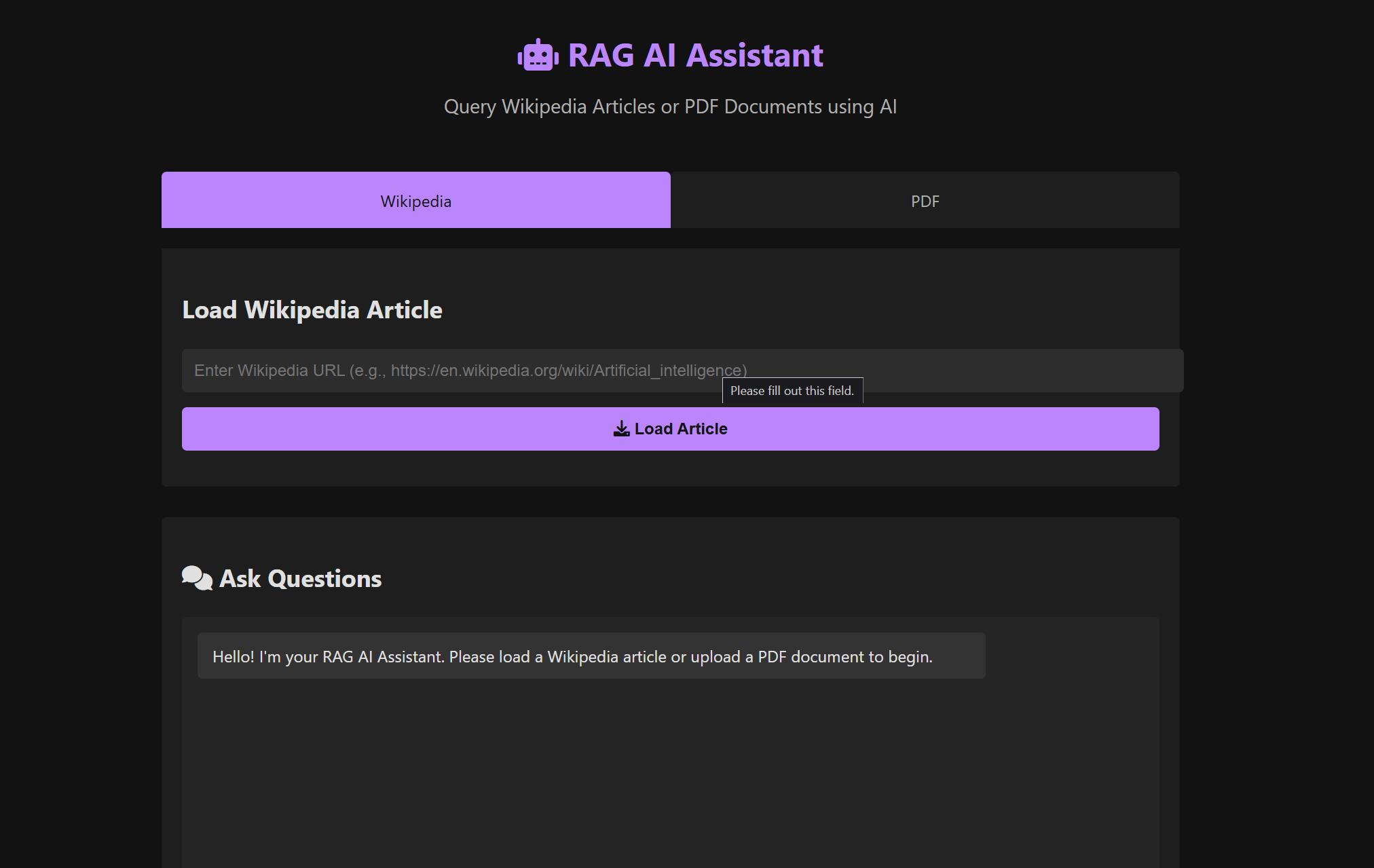Switch to the PDF tab
Screen dimensions: 1374x868
point(925,200)
